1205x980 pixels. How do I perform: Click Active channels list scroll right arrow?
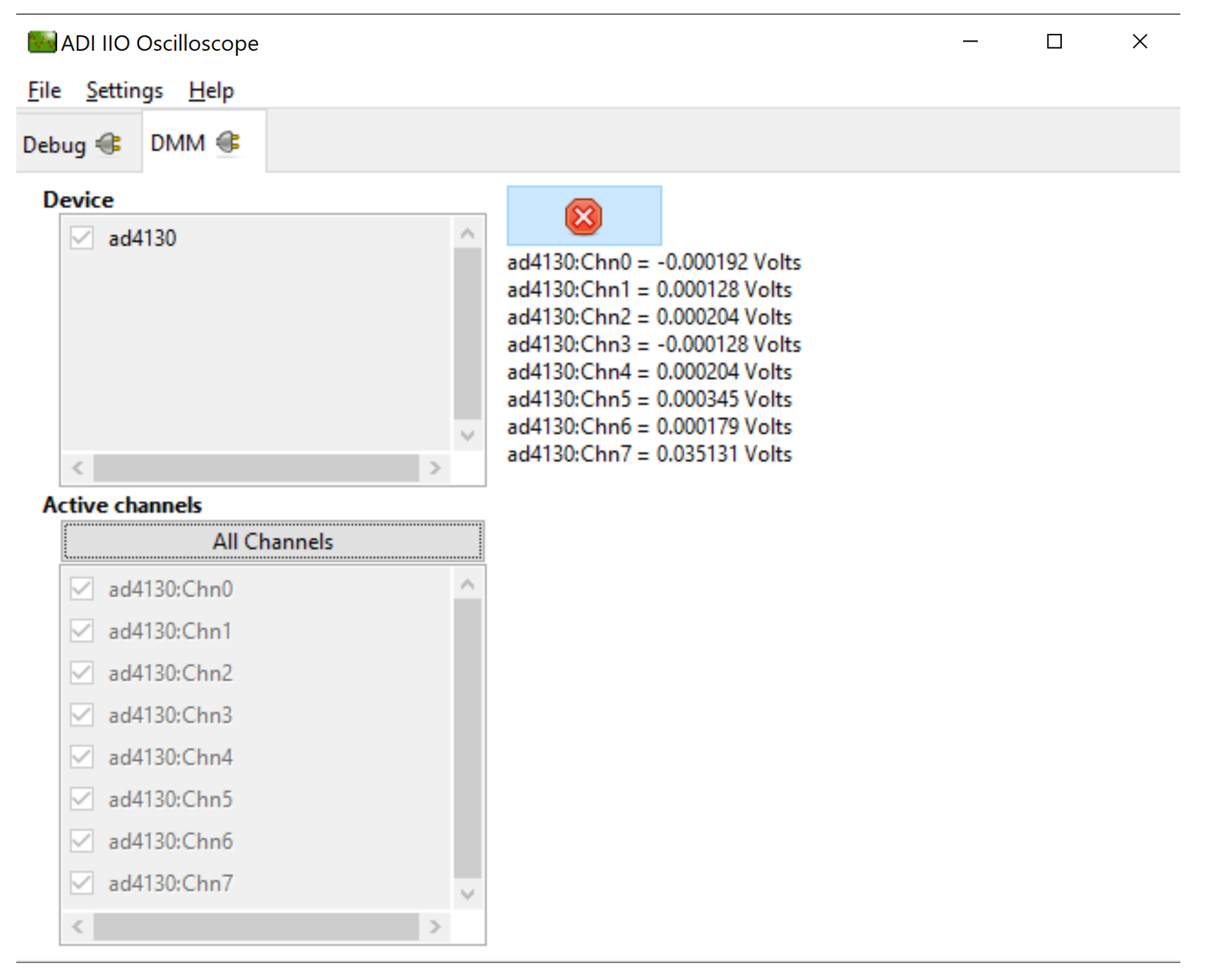tap(435, 926)
